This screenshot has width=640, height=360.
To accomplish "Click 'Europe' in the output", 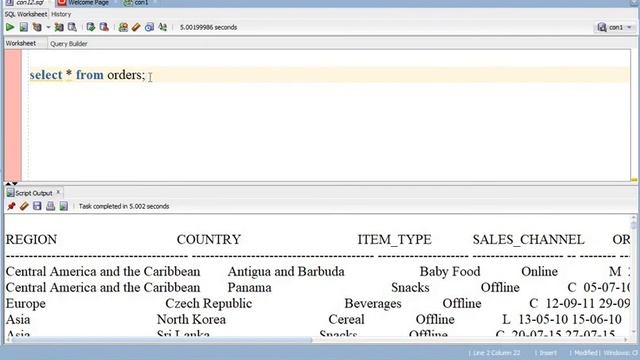I will [26, 304].
